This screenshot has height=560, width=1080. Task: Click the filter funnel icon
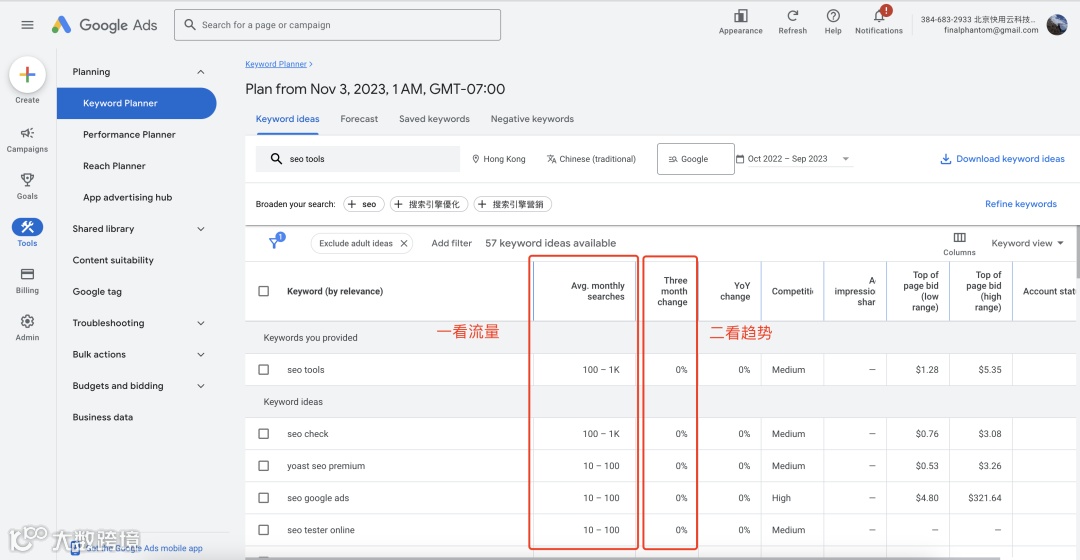(x=276, y=242)
